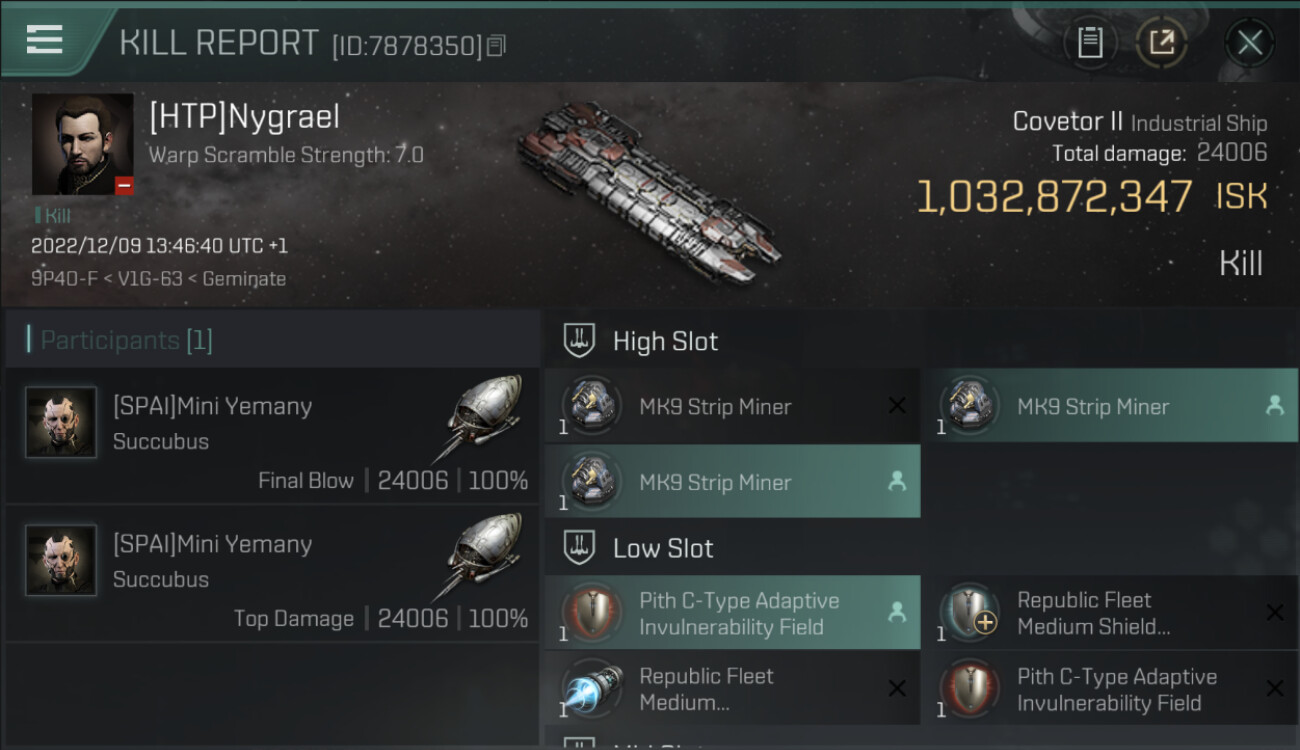Open the hamburger menu icon

tap(45, 40)
